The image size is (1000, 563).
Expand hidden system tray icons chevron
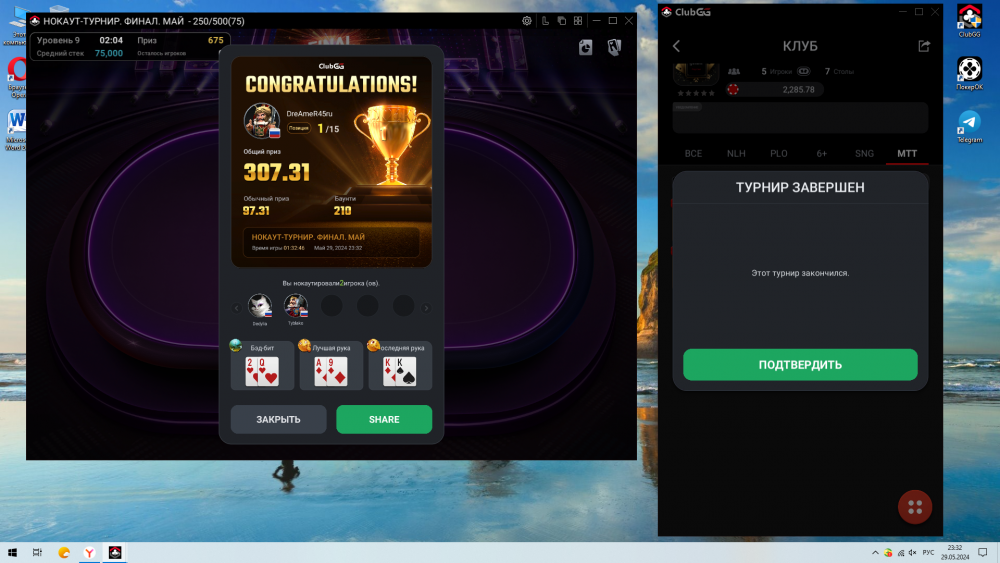point(875,553)
